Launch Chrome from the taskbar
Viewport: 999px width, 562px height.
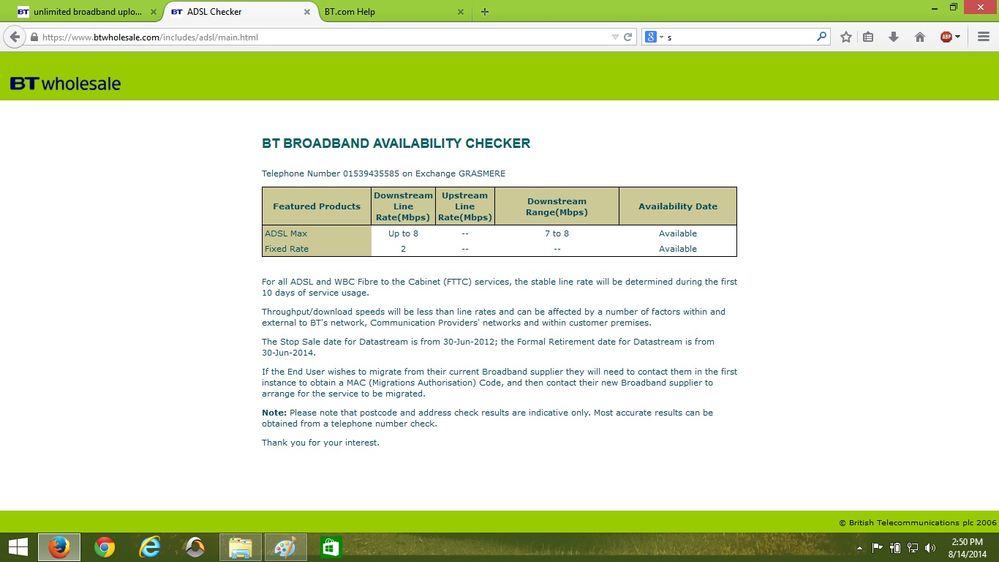click(x=104, y=547)
